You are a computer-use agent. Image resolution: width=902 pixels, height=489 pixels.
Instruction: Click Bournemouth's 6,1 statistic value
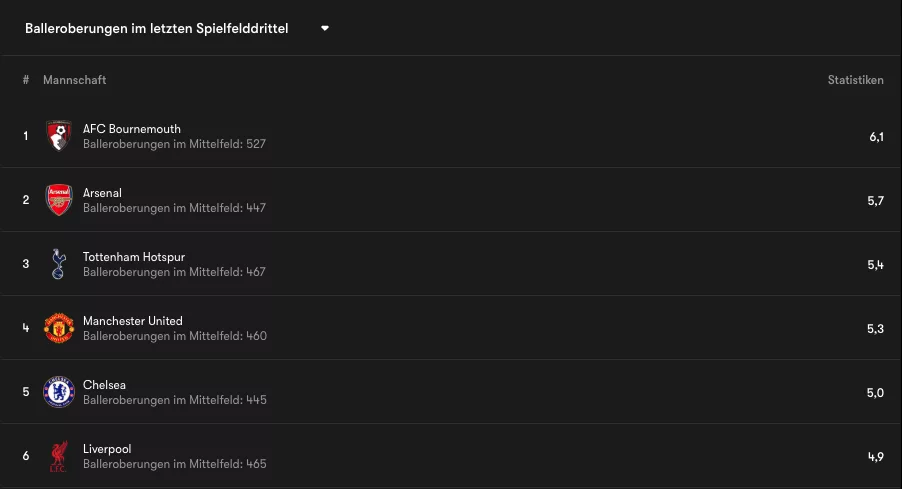(876, 137)
